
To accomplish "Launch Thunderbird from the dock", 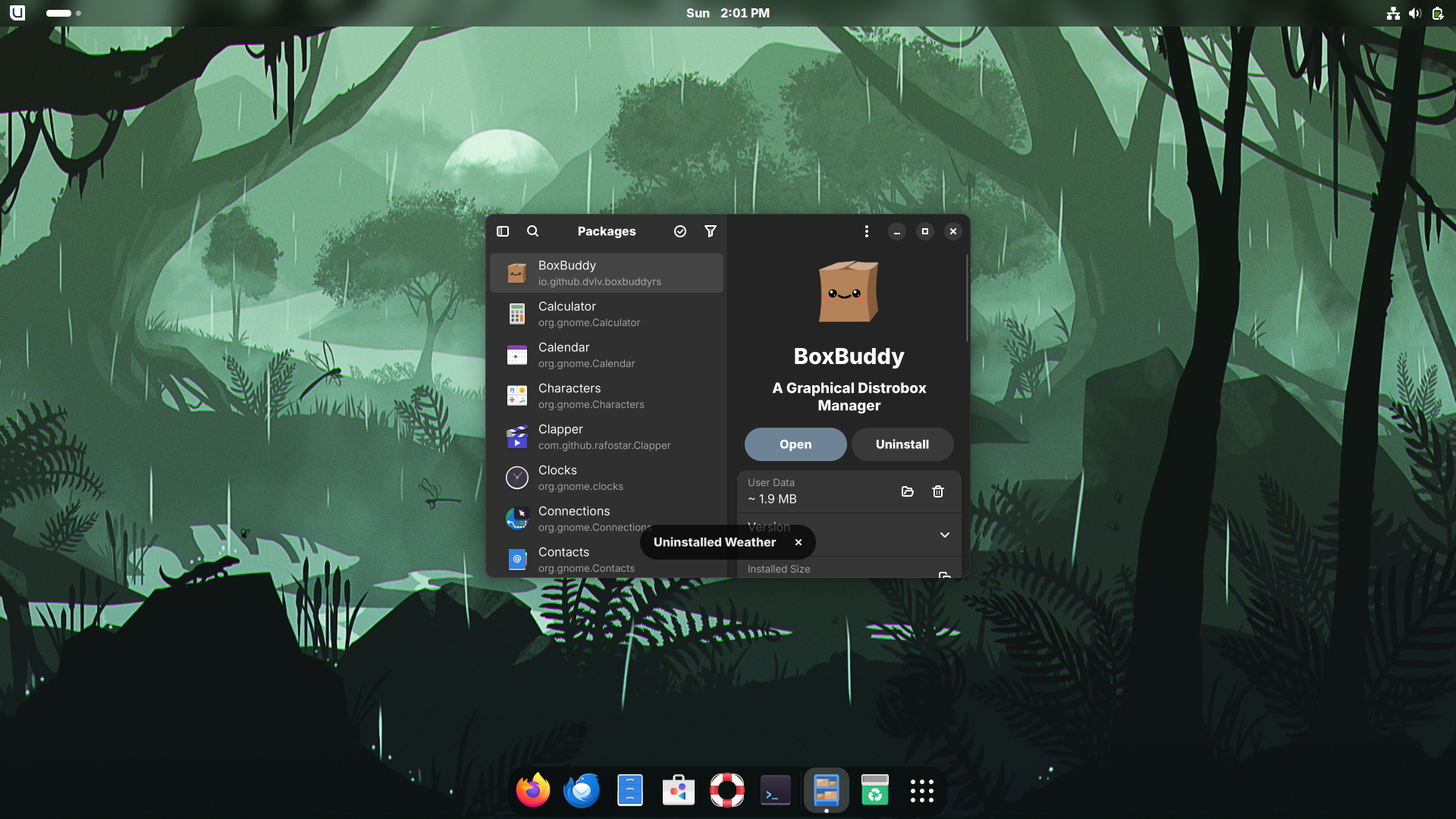I will coord(582,791).
